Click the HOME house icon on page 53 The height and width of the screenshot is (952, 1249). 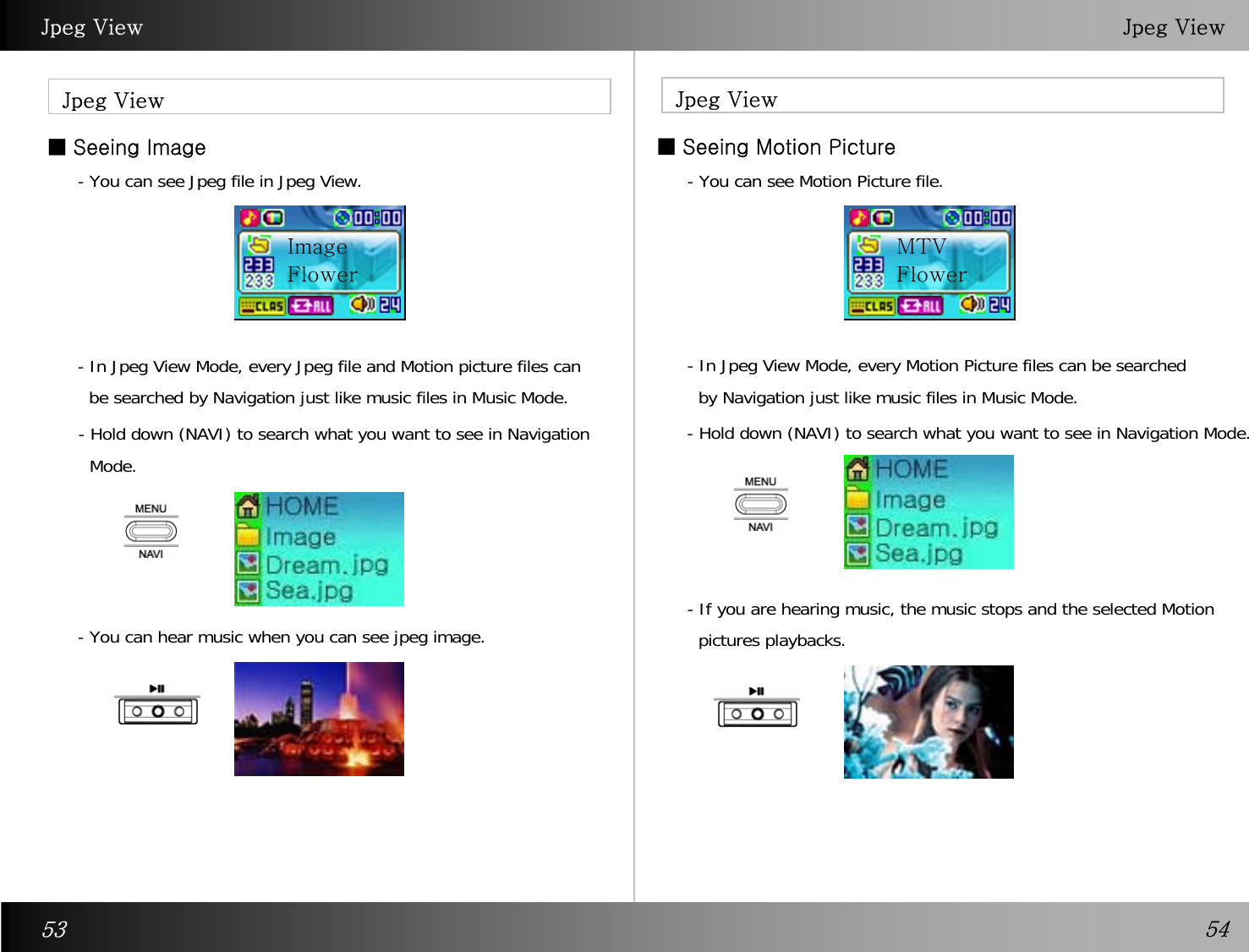coord(248,506)
